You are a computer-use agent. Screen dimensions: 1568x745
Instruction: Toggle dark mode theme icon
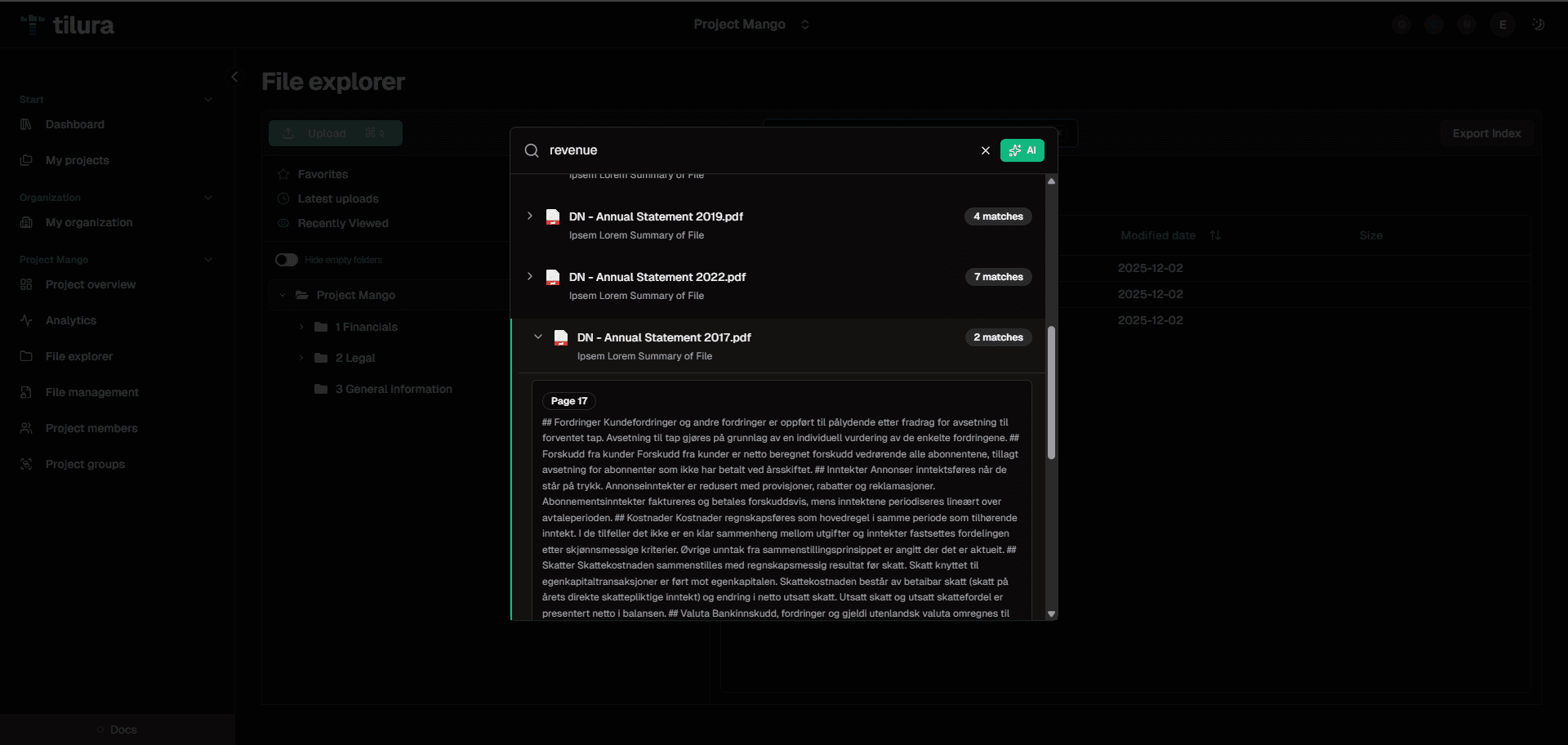click(x=1538, y=25)
